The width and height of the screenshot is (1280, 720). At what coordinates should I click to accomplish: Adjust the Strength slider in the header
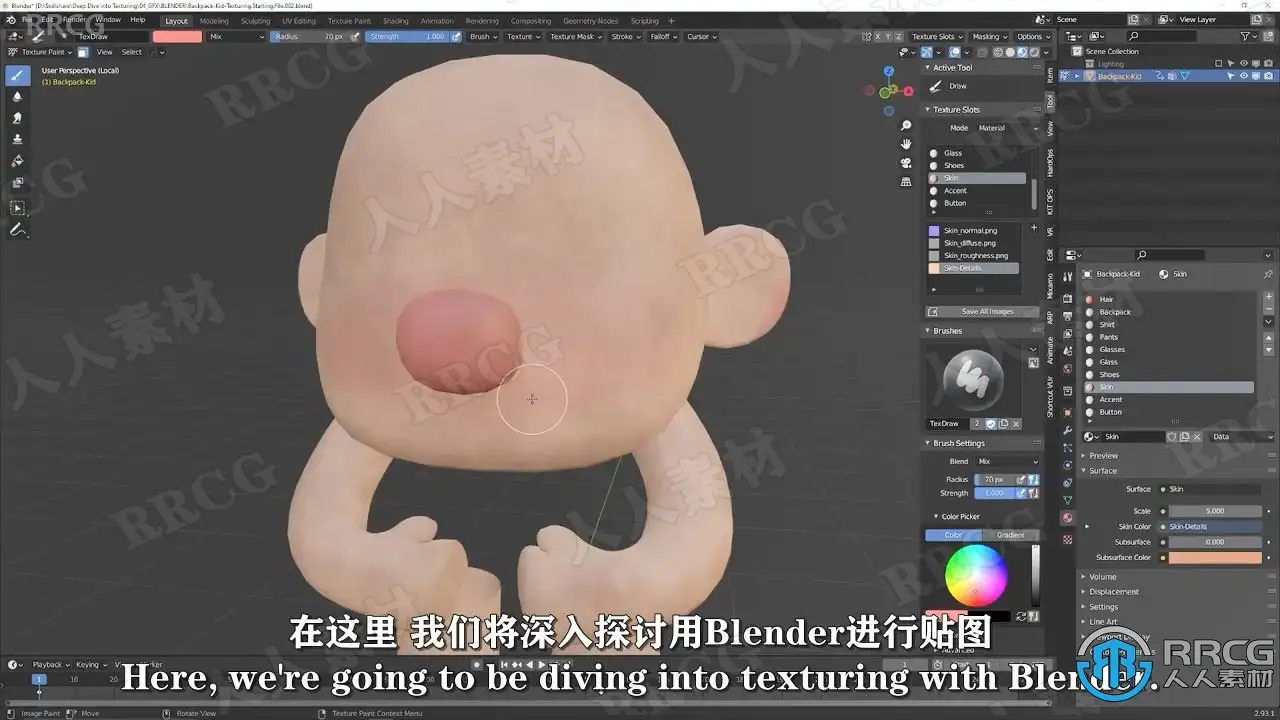407,37
